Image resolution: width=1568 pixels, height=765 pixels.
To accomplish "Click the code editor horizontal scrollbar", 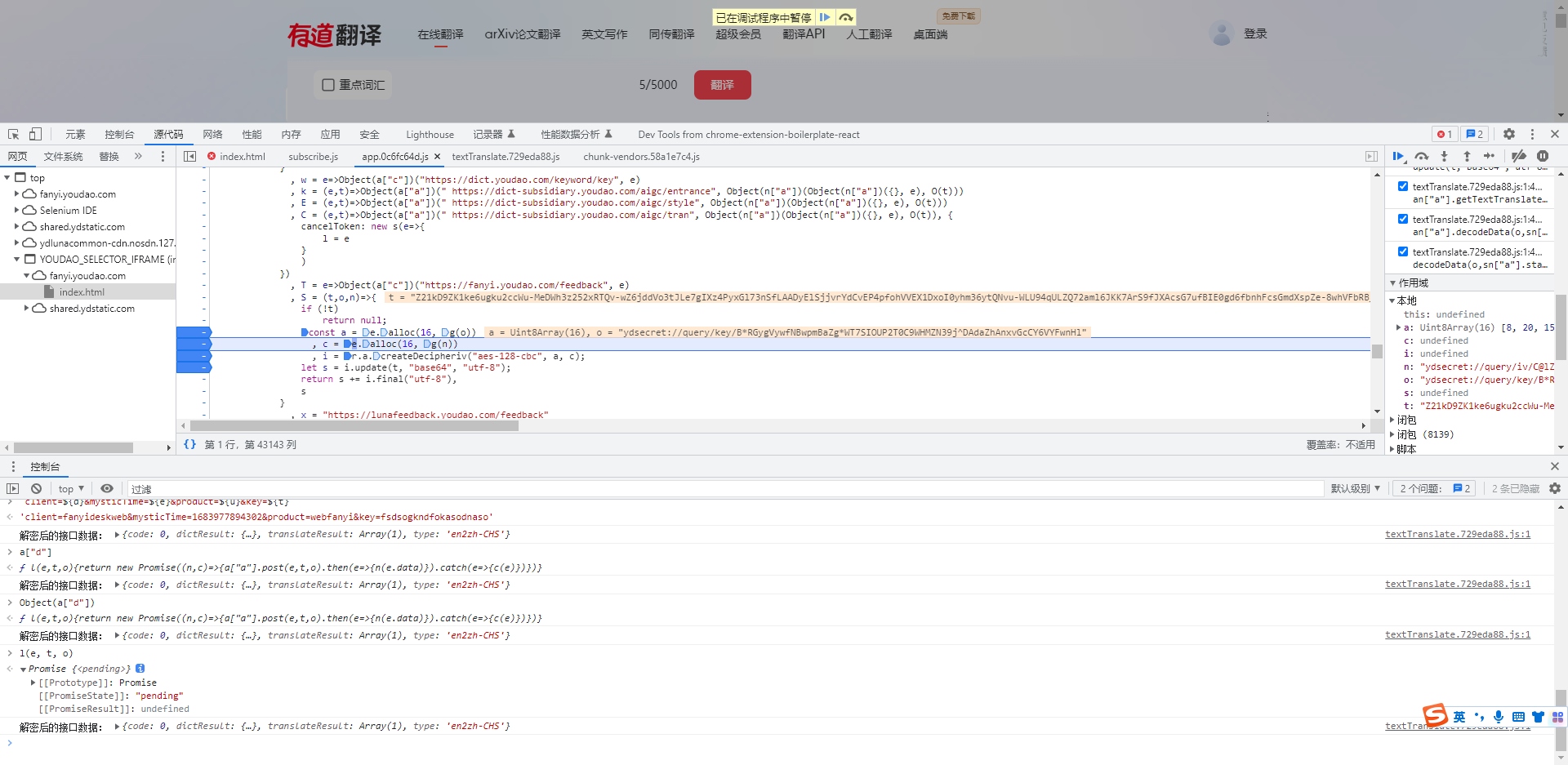I will tap(354, 425).
